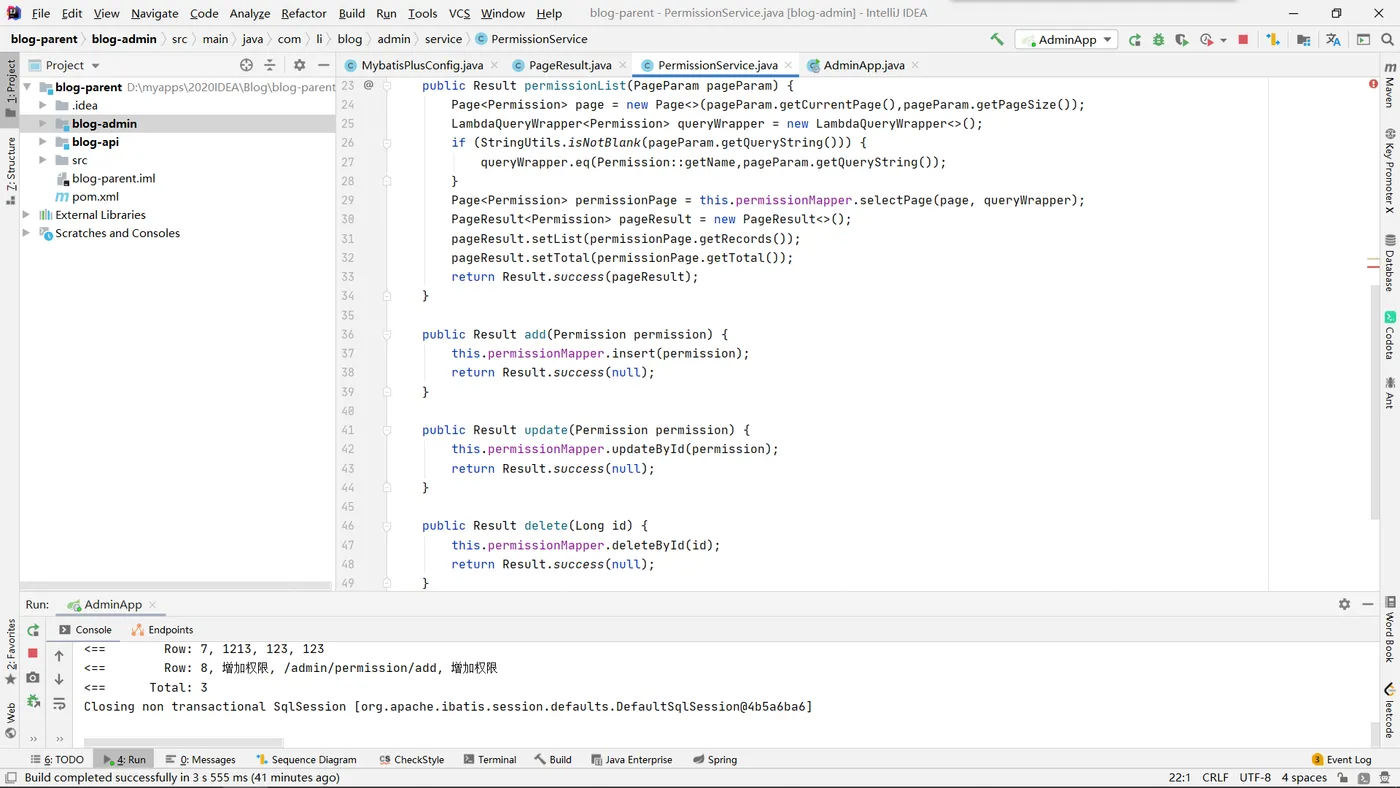The width and height of the screenshot is (1400, 788).
Task: Click the green Run AdminApp rerun icon
Action: coord(1134,40)
